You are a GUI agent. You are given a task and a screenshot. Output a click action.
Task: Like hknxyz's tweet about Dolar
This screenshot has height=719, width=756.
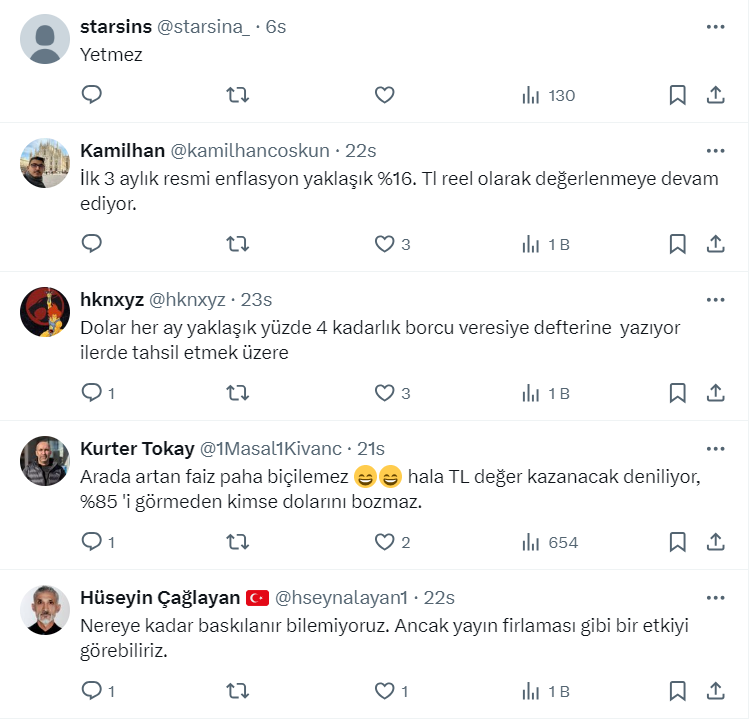pos(385,393)
